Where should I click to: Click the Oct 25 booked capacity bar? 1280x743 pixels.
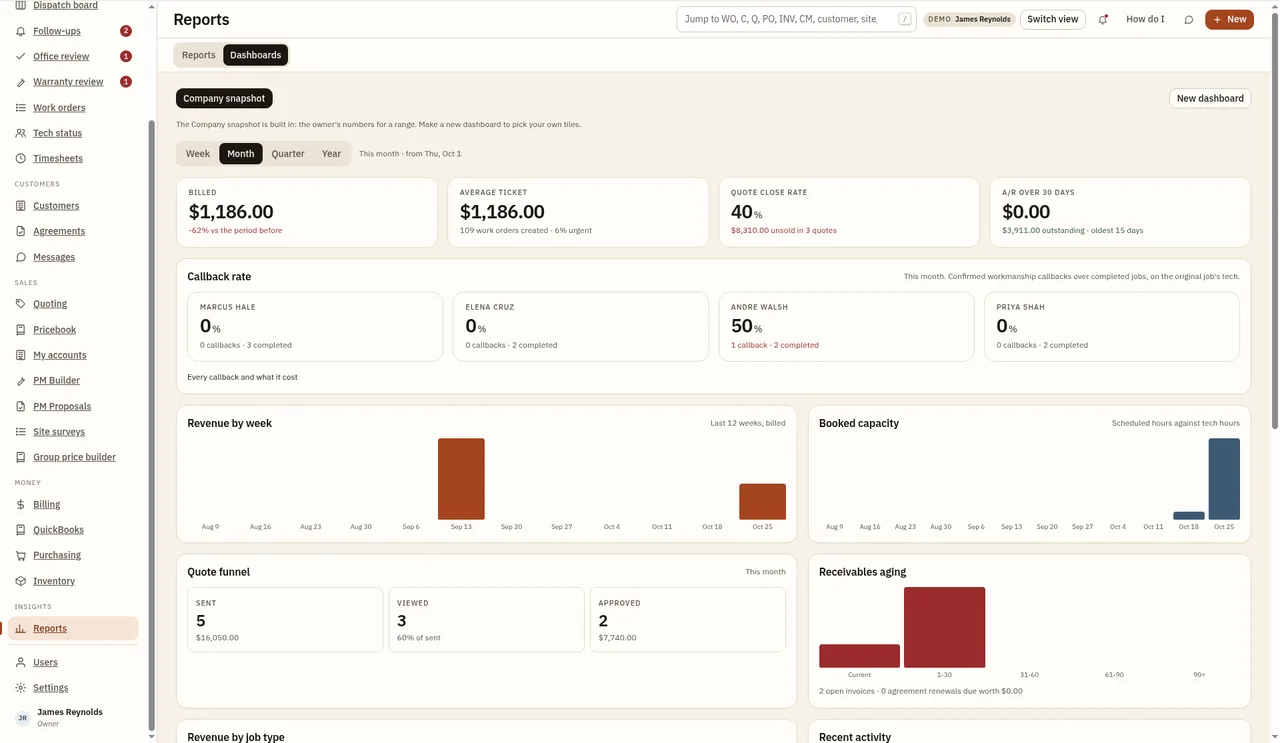click(x=1224, y=479)
